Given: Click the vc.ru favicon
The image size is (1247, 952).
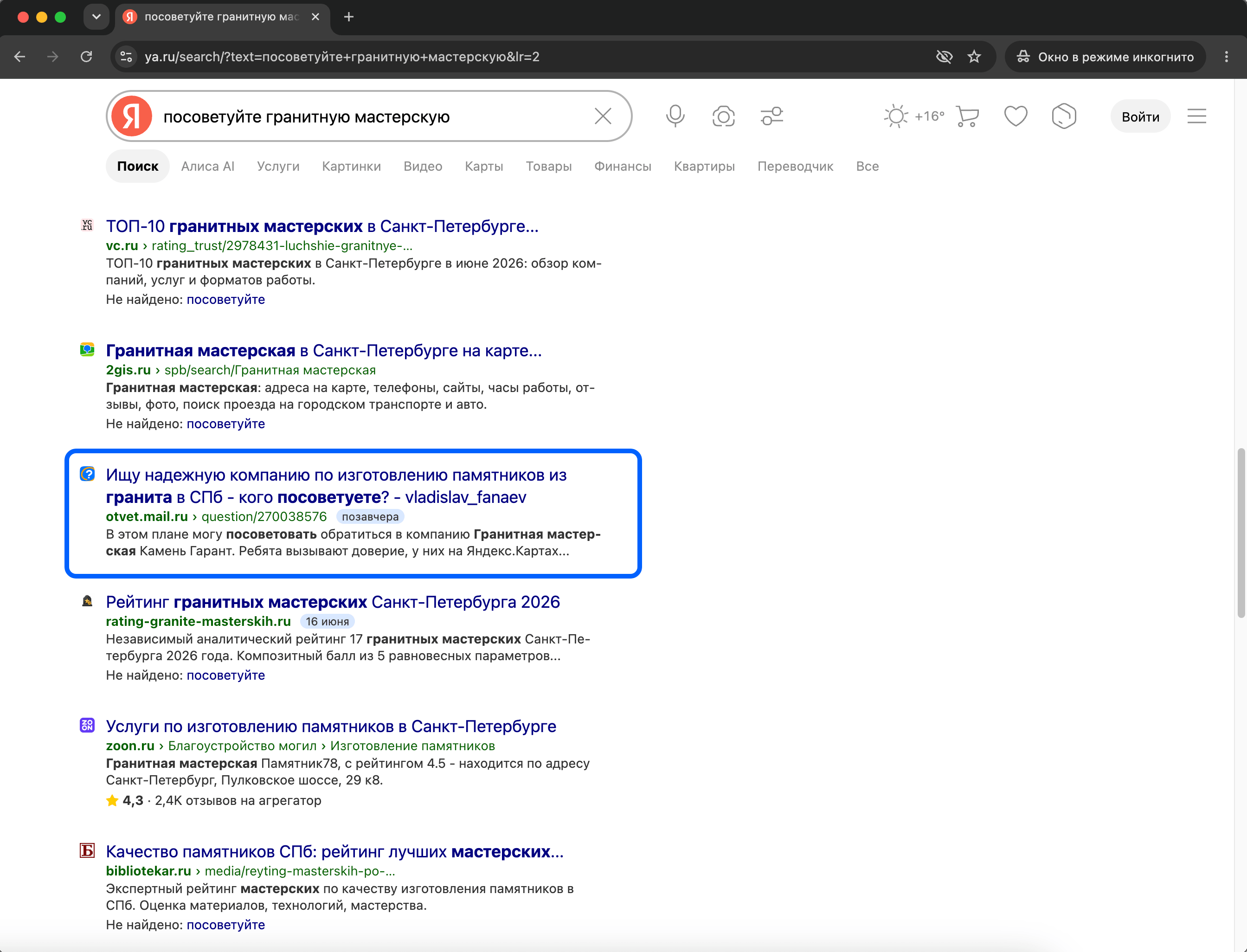Looking at the screenshot, I should (87, 225).
